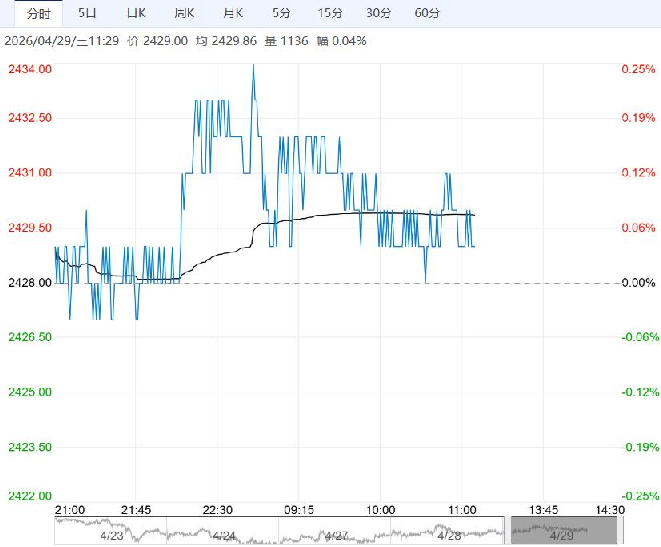Click the 2431.00 label on the price axis
661x547 pixels.
30,173
